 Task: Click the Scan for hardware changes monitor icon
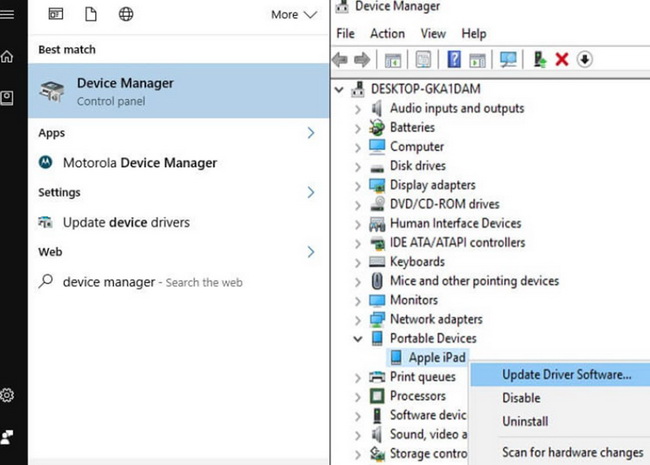(x=507, y=59)
